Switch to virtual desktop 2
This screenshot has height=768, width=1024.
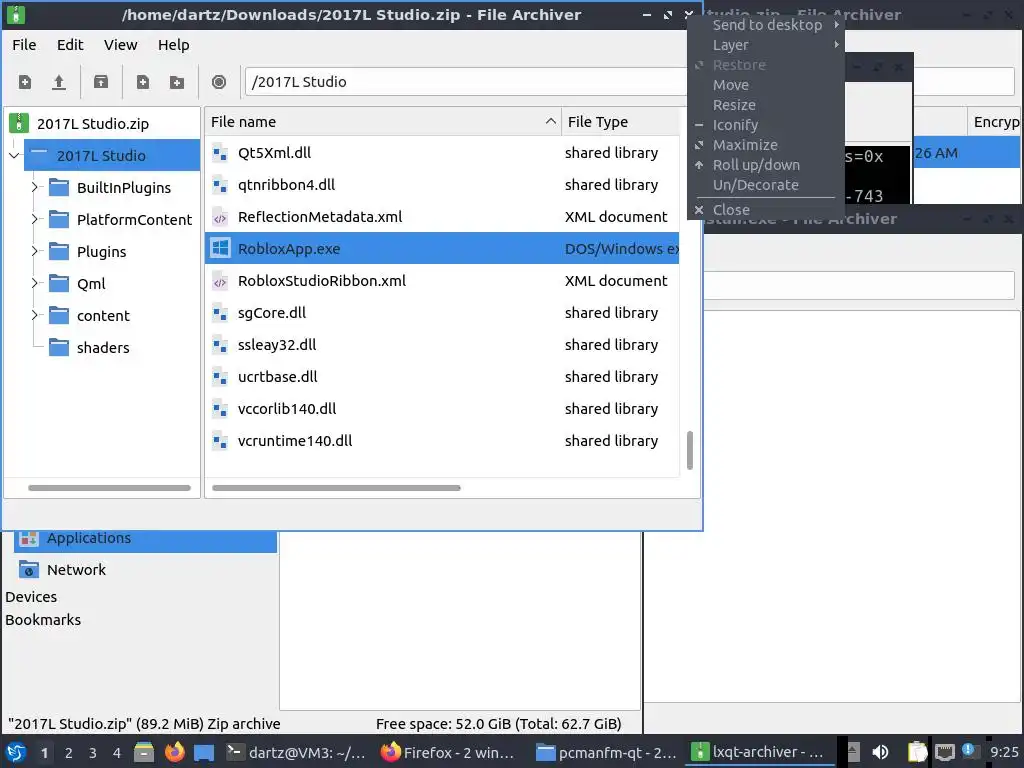tap(69, 753)
